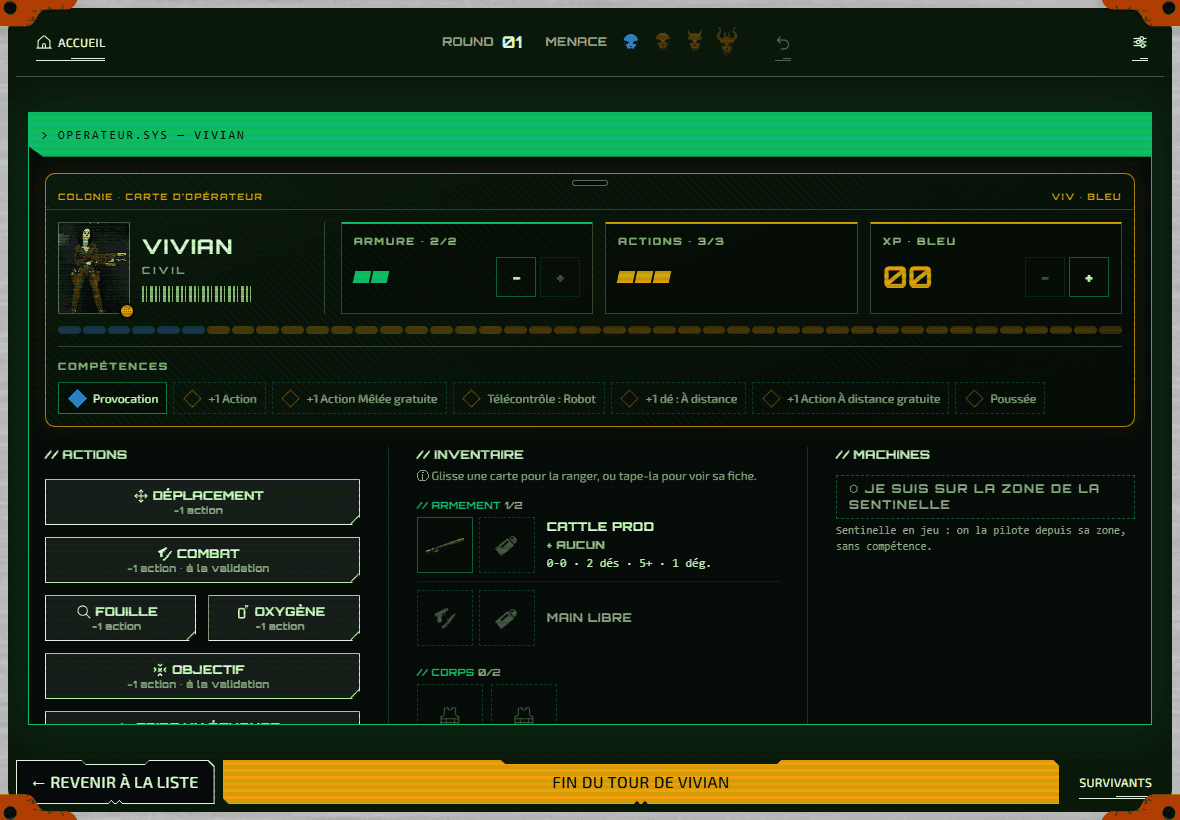Tap the first CORPS armor slot
Image resolution: width=1180 pixels, height=820 pixels.
click(450, 705)
